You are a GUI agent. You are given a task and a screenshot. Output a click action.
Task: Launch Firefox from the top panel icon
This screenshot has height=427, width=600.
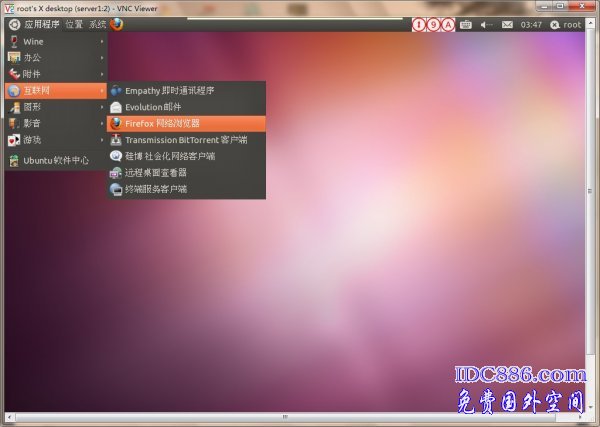pos(117,24)
